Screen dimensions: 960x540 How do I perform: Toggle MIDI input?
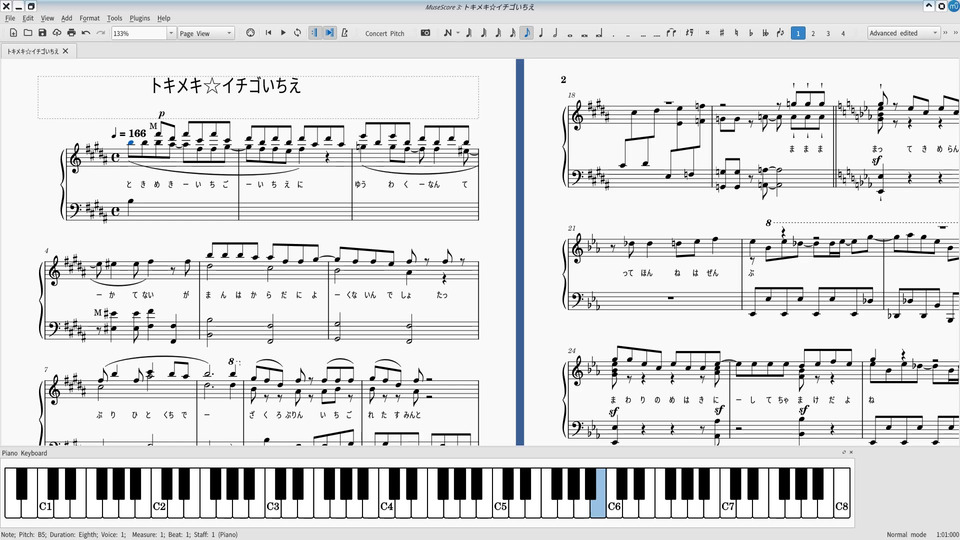[250, 33]
